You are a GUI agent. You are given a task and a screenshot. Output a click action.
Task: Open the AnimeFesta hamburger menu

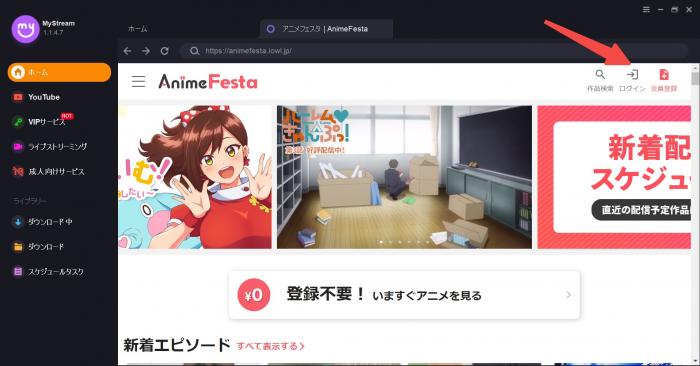pos(138,81)
